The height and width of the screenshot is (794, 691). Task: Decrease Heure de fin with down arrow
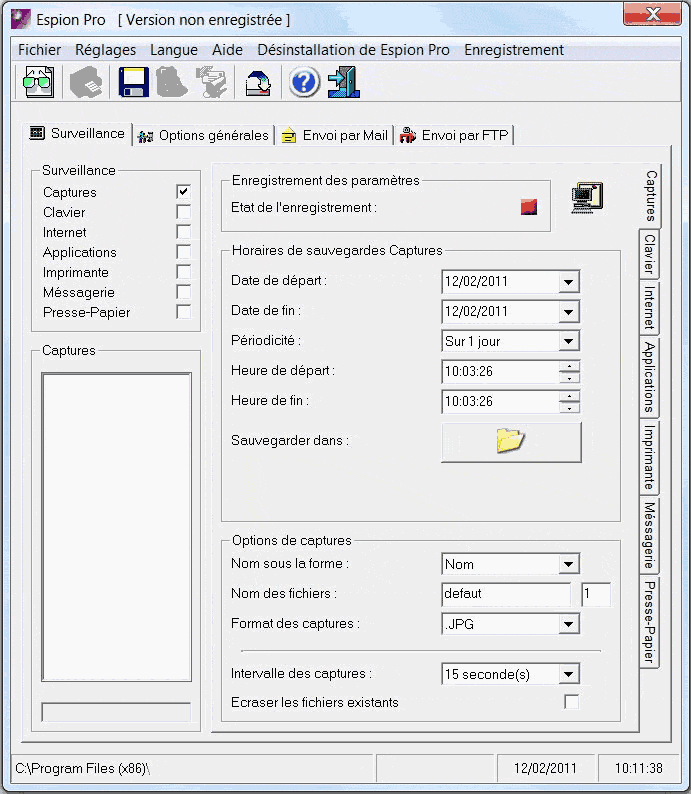(x=569, y=408)
